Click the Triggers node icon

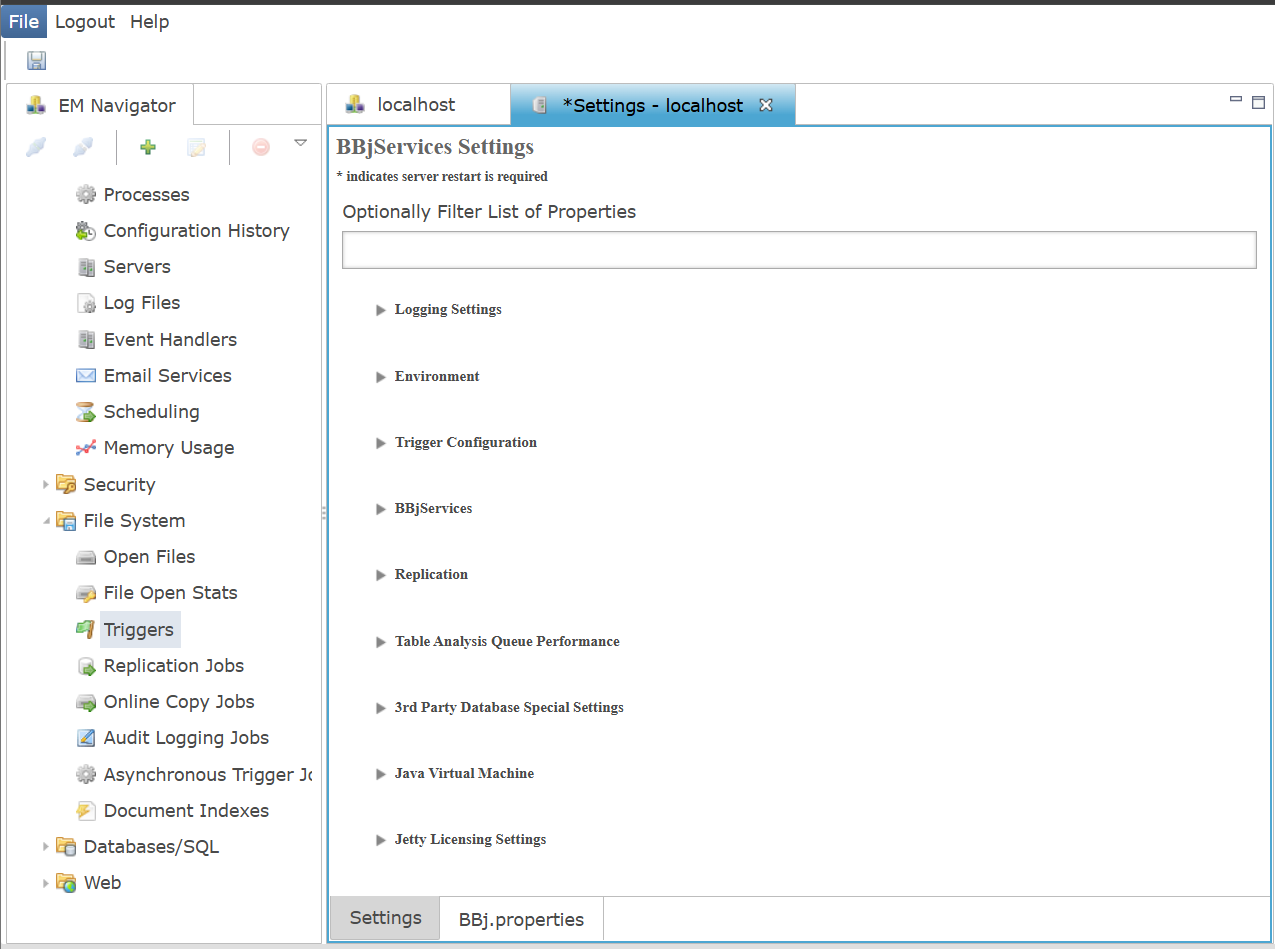86,630
